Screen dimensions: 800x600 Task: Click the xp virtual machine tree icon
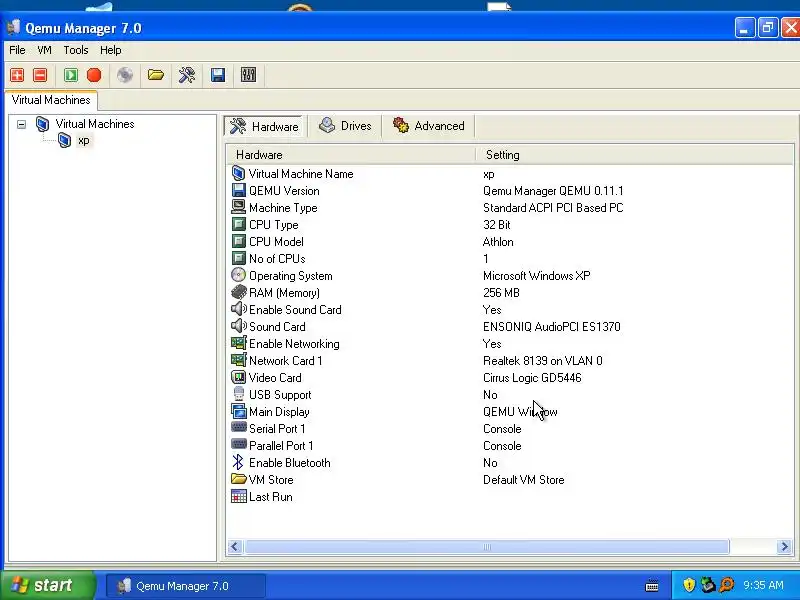(64, 140)
